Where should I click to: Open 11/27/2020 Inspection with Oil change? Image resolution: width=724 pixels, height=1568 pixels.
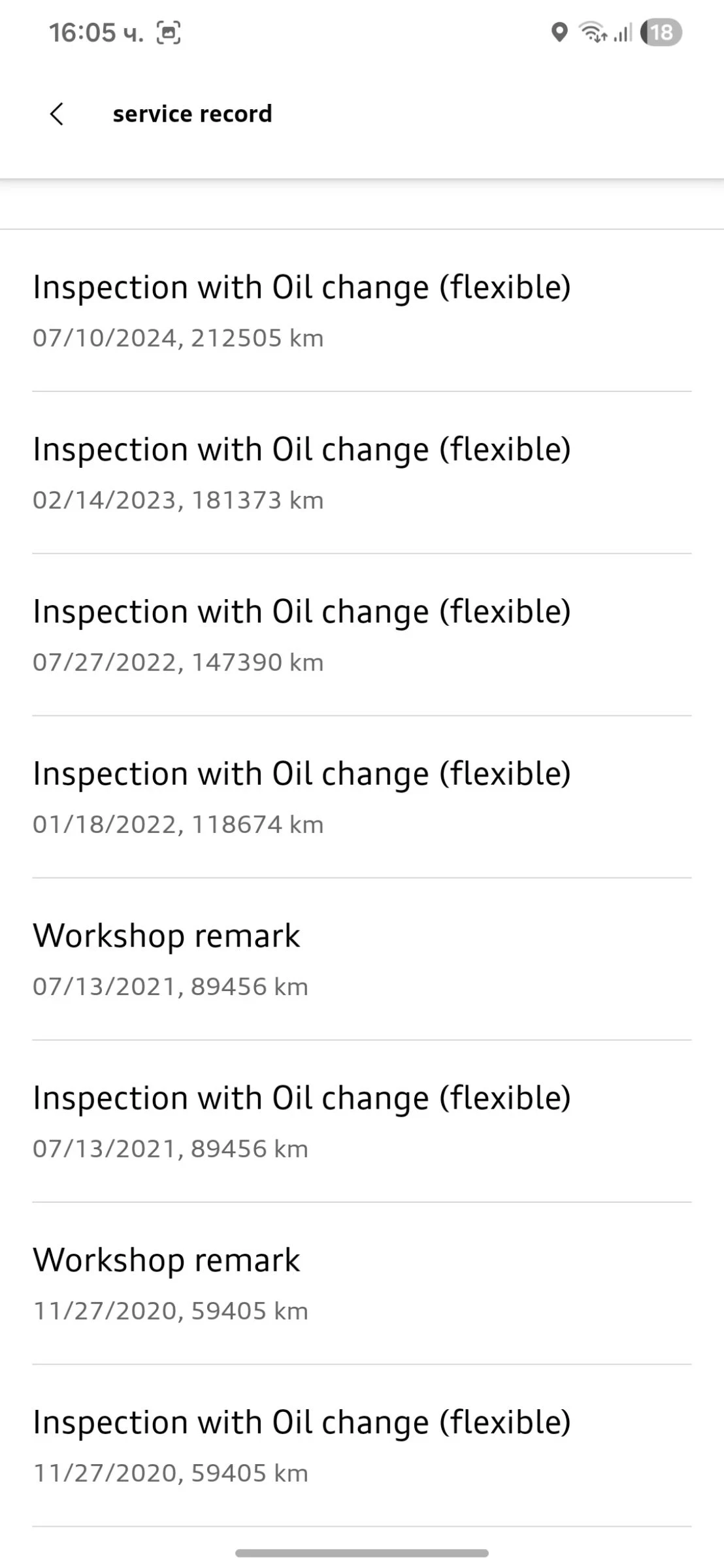pyautogui.click(x=301, y=1444)
